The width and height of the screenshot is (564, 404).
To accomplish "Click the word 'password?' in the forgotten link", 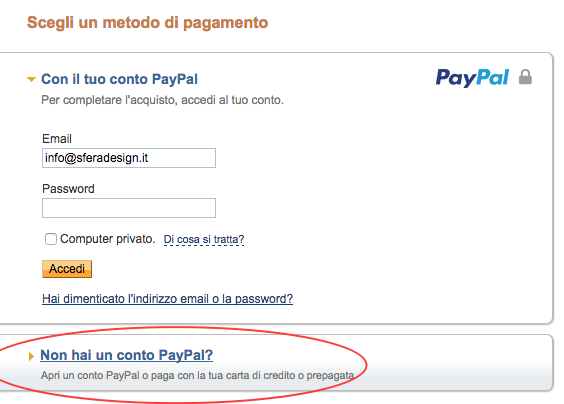I will tap(264, 299).
